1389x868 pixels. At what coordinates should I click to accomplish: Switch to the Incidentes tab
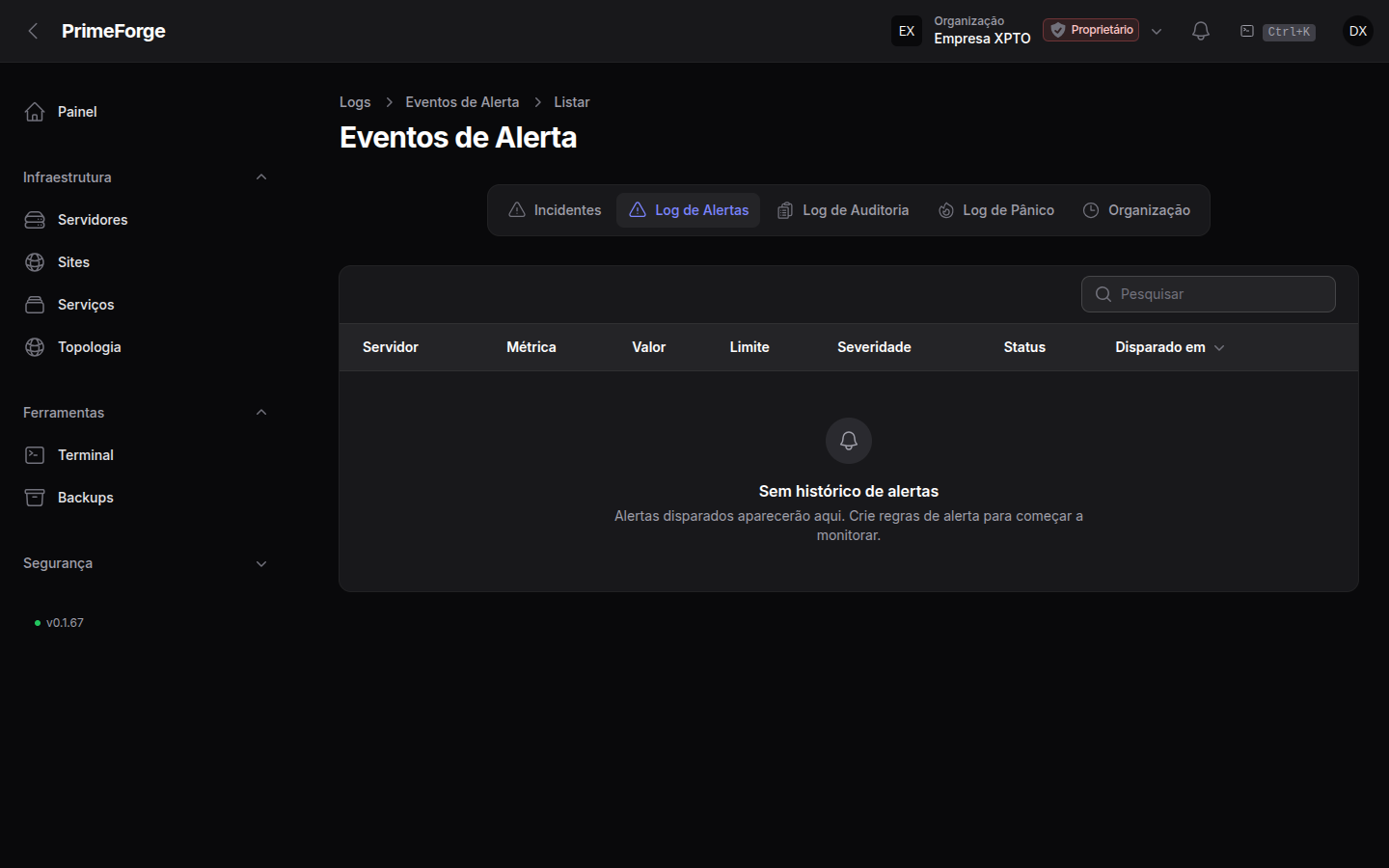click(555, 210)
